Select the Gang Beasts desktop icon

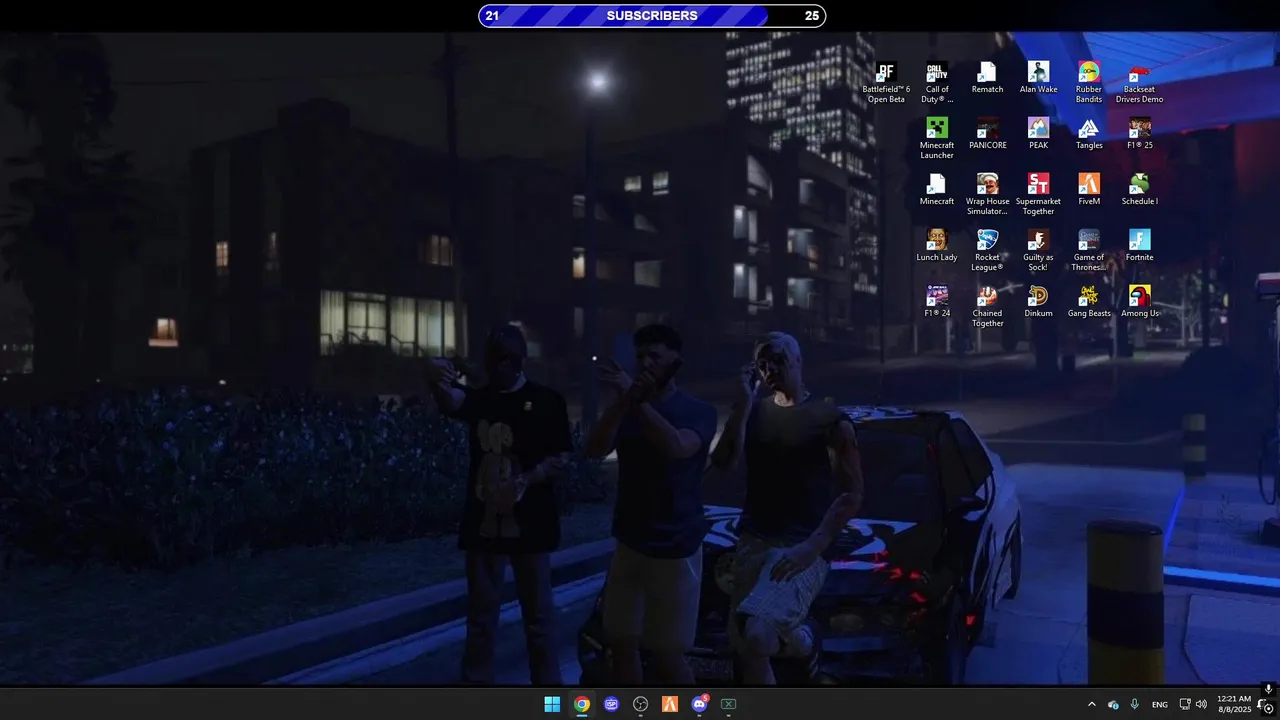point(1089,303)
